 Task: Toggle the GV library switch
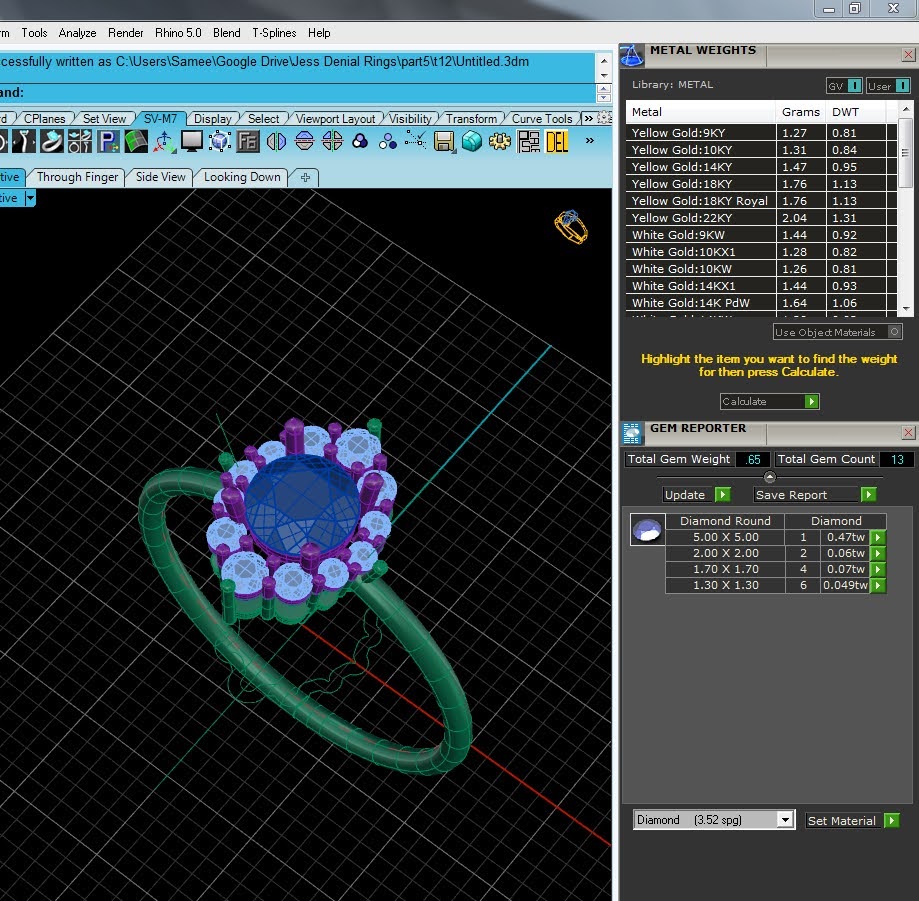845,86
